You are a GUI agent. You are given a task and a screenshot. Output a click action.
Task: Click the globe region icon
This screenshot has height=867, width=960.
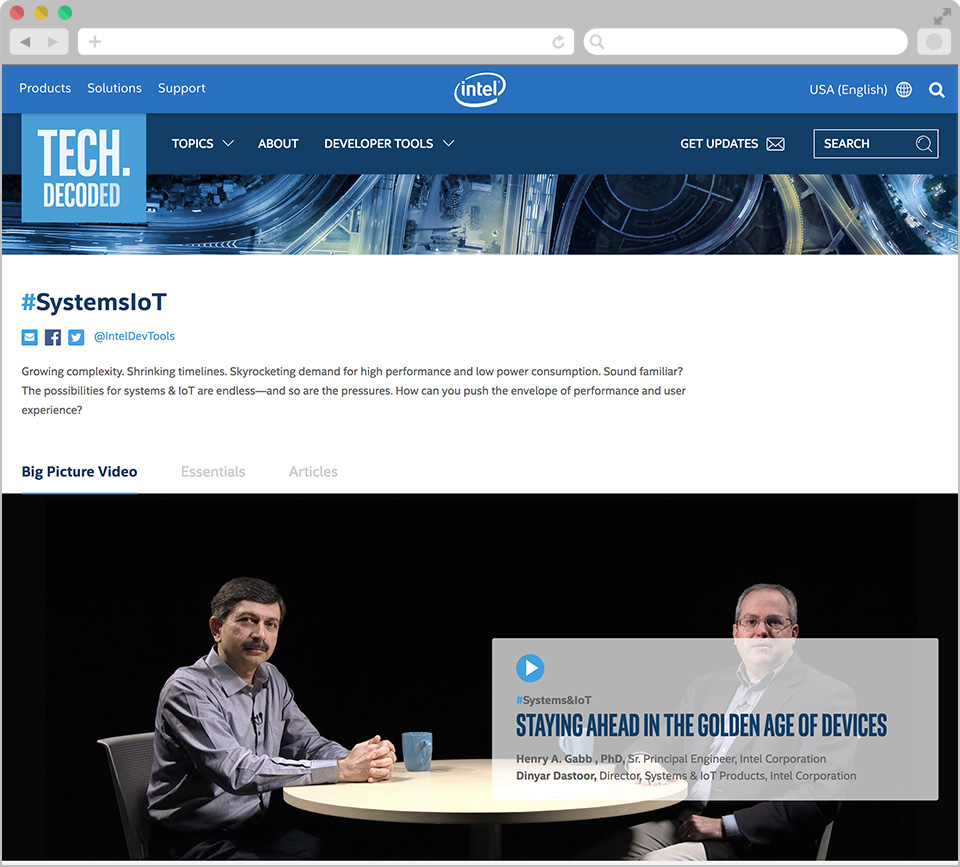[904, 89]
